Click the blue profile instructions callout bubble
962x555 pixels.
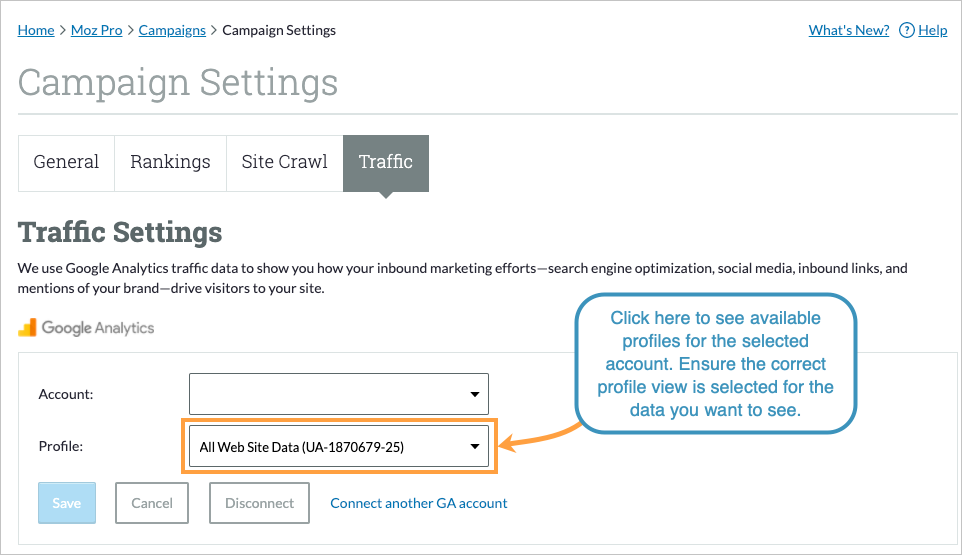715,364
